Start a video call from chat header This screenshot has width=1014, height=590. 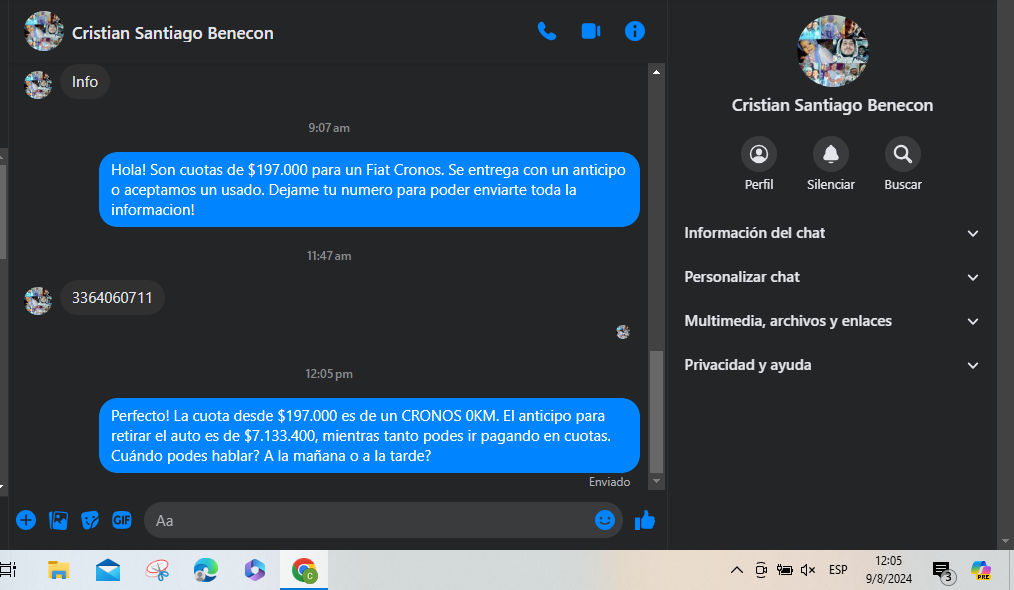(x=590, y=31)
